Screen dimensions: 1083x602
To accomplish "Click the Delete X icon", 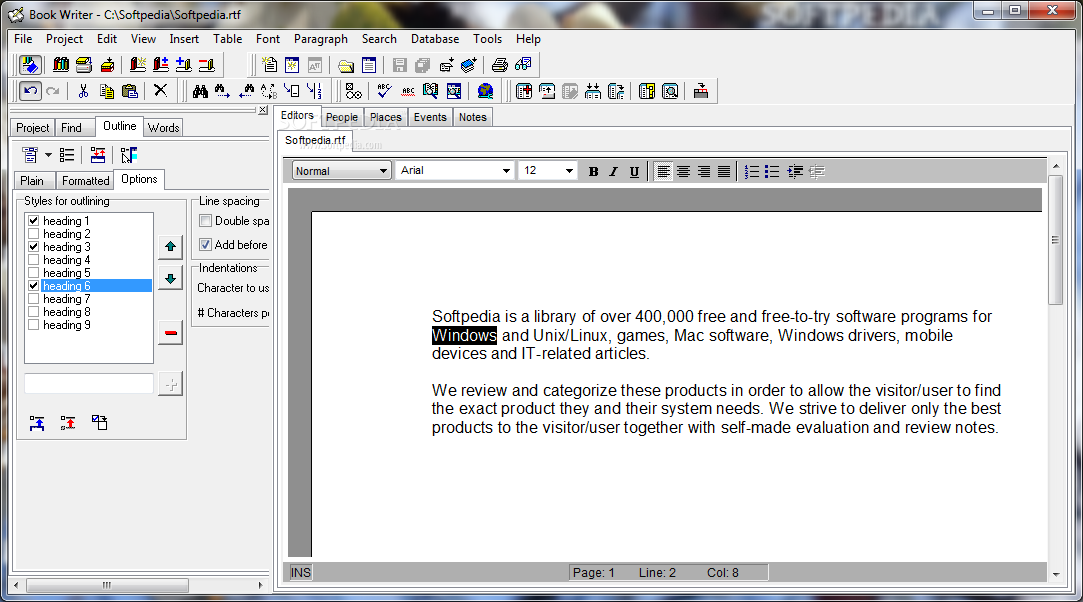I will 160,90.
